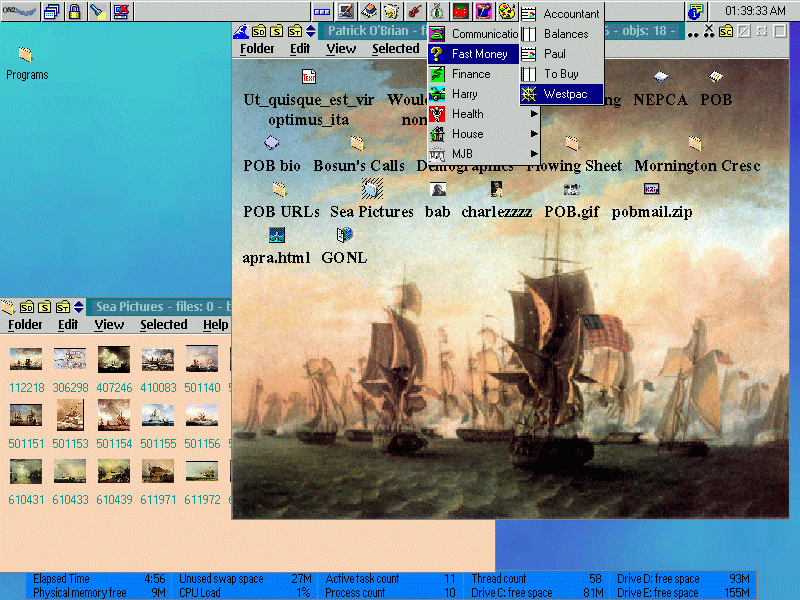Viewport: 800px width, 600px height.
Task: Select the POB URLs folder icon
Action: 279,189
